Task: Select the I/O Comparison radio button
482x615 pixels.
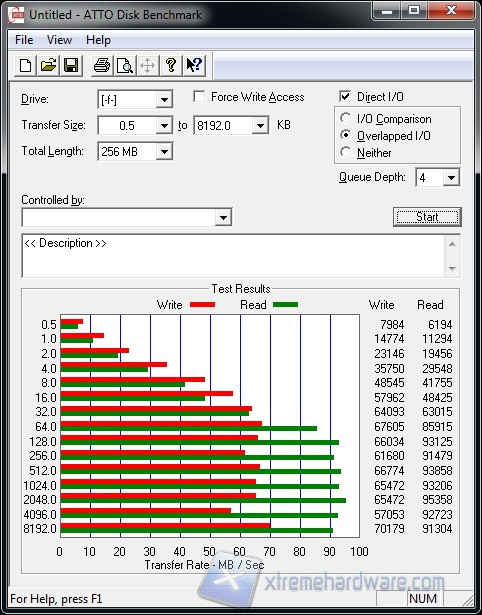Action: [x=346, y=118]
